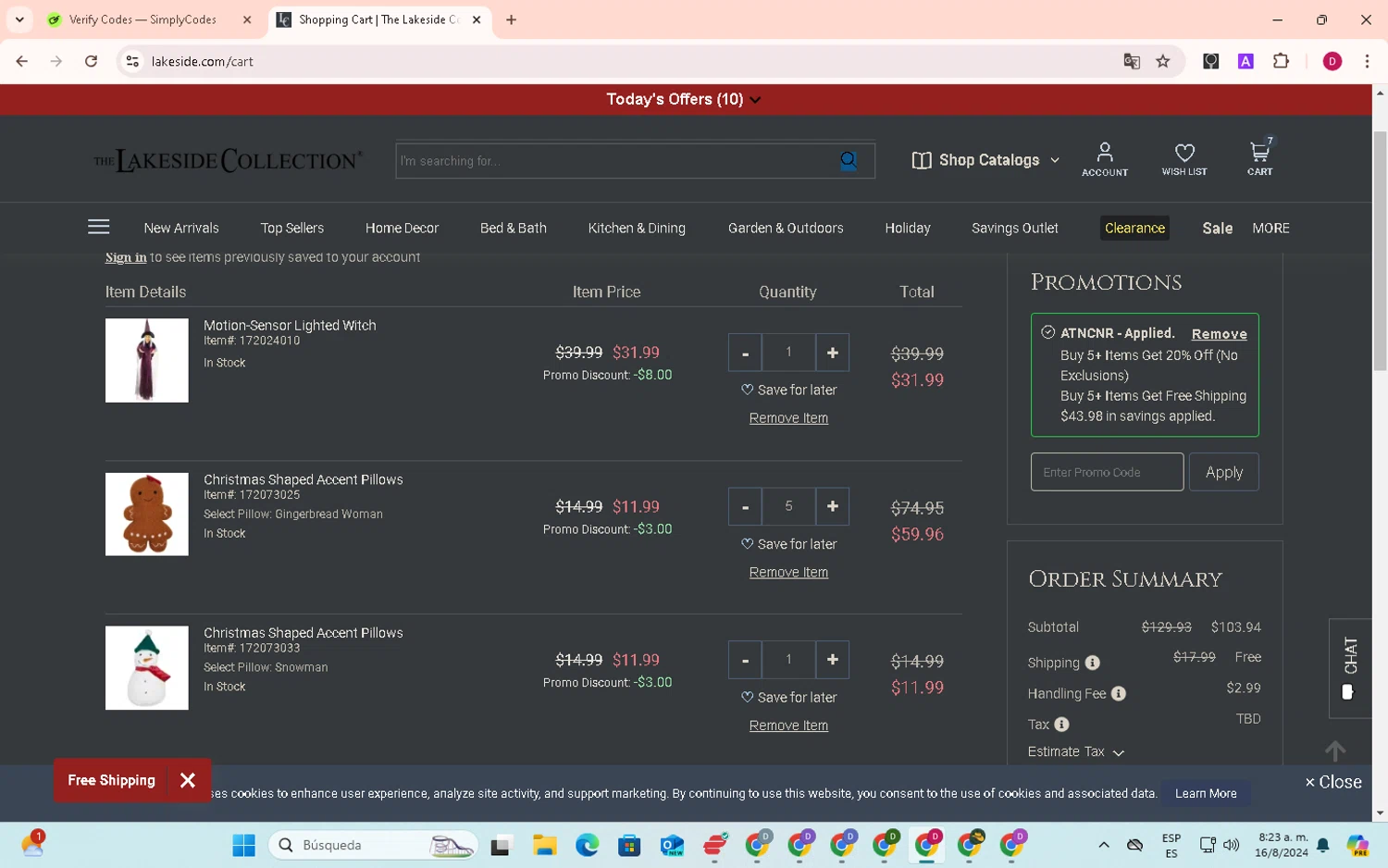Show hidden system tray icons
1388x868 pixels.
pos(1104,845)
